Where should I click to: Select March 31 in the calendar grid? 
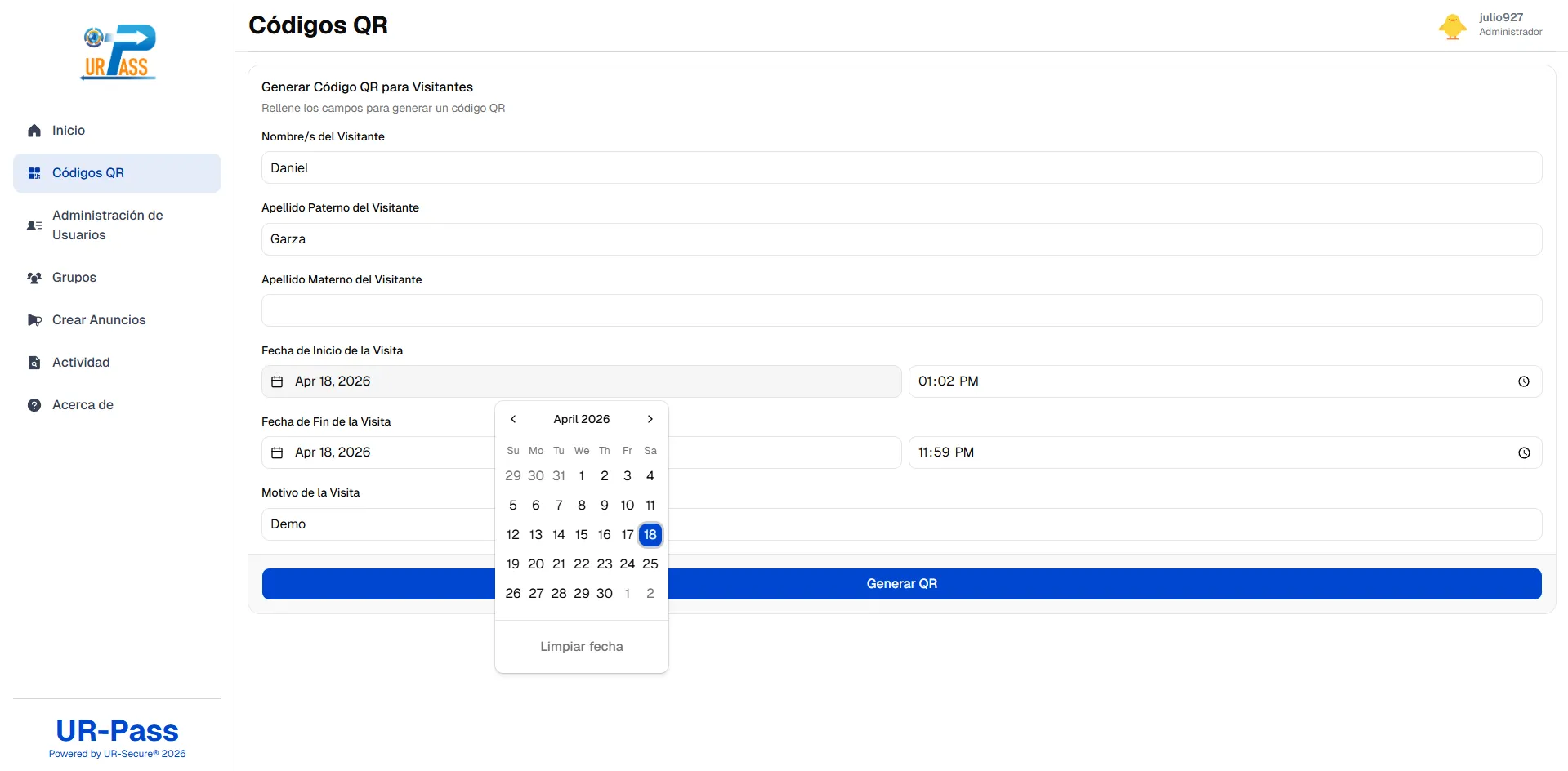[x=559, y=476]
